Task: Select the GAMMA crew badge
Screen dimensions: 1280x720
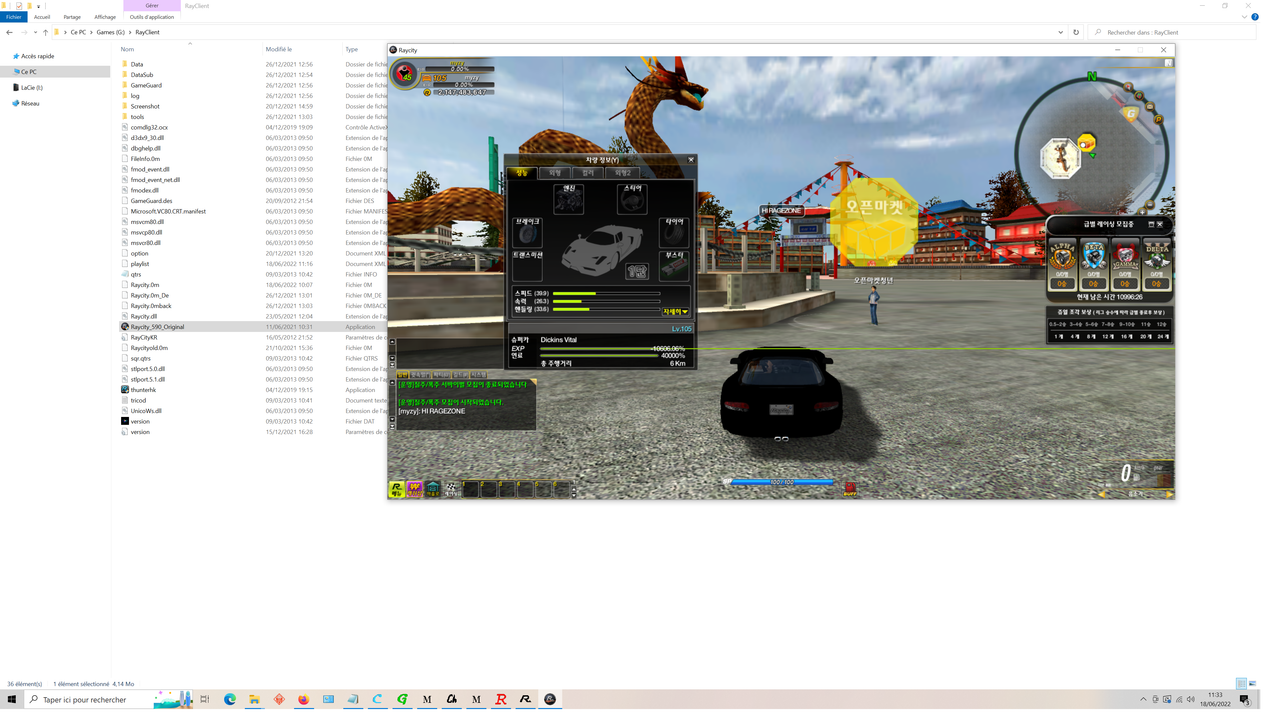Action: pyautogui.click(x=1125, y=256)
